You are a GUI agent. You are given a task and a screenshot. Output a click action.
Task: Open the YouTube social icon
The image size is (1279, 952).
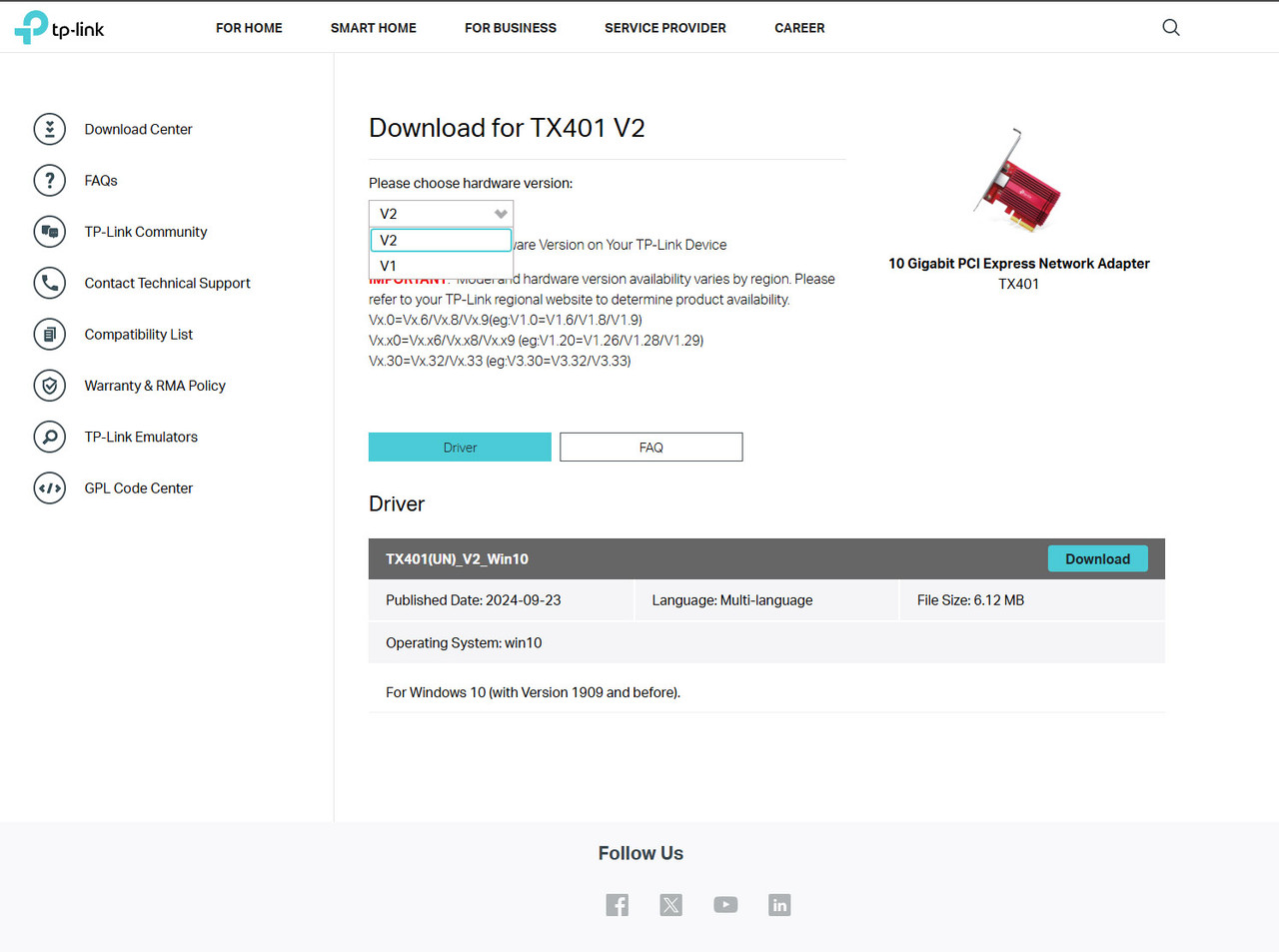point(725,905)
